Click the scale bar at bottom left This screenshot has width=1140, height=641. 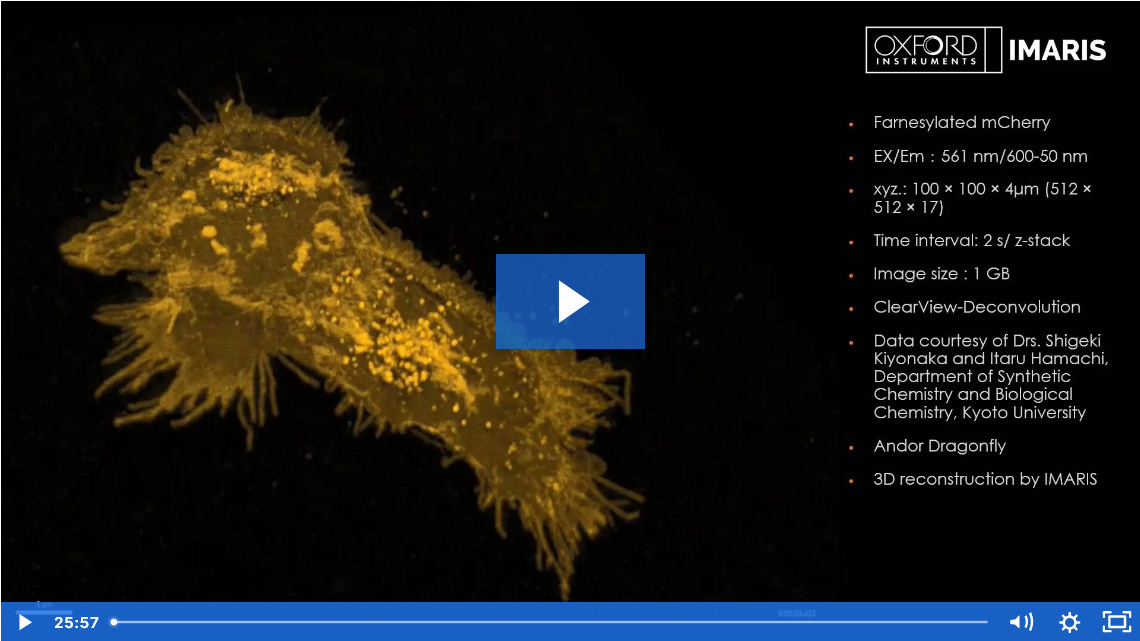click(44, 609)
